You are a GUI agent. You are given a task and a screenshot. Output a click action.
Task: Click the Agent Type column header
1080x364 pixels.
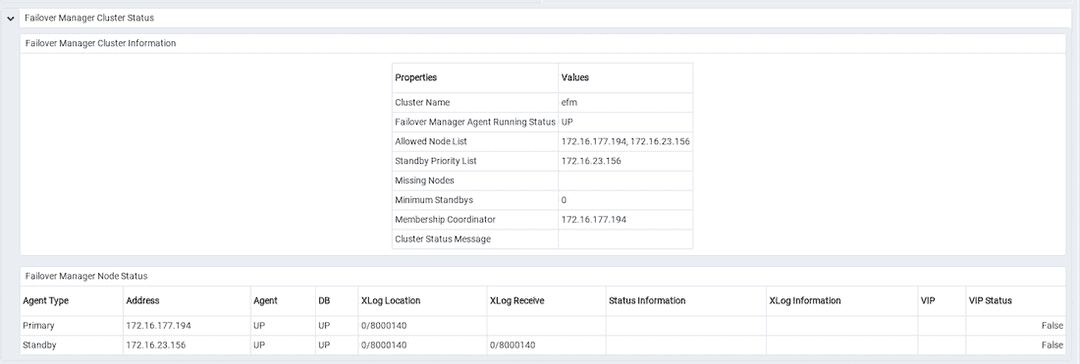[x=72, y=301]
